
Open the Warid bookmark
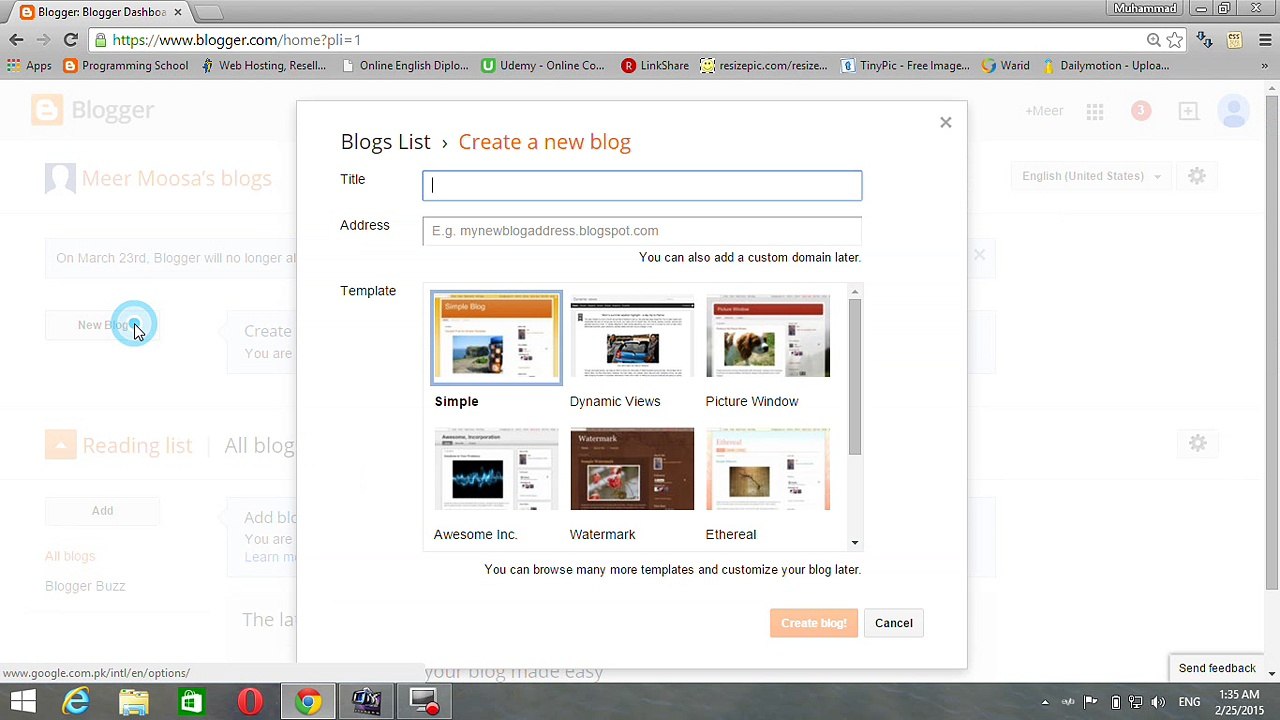coord(1005,66)
